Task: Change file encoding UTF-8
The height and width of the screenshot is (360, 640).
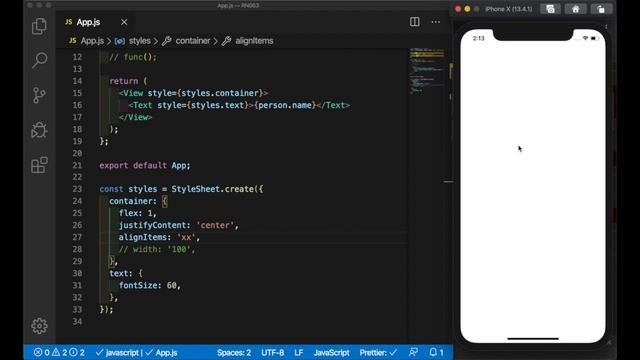Action: click(273, 352)
